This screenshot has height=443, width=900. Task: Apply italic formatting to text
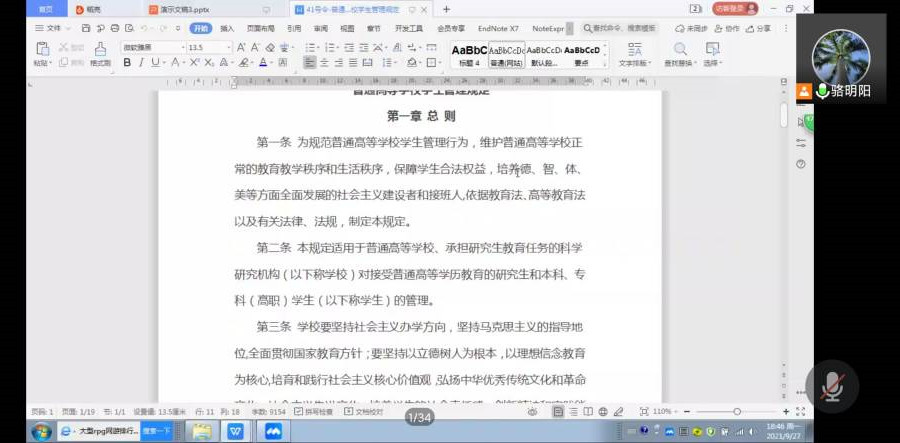point(141,62)
